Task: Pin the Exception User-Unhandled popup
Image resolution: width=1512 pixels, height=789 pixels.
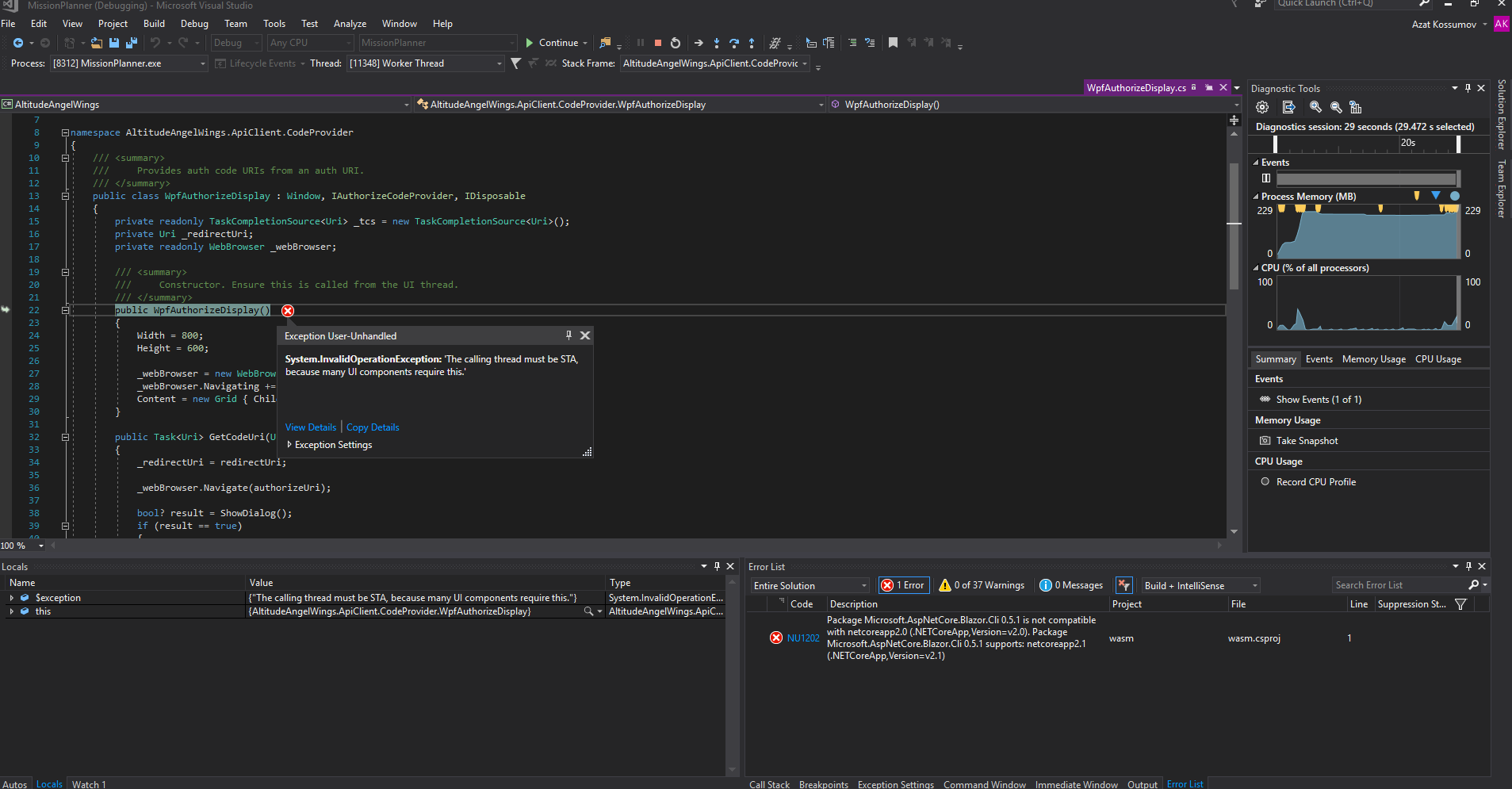Action: point(568,335)
